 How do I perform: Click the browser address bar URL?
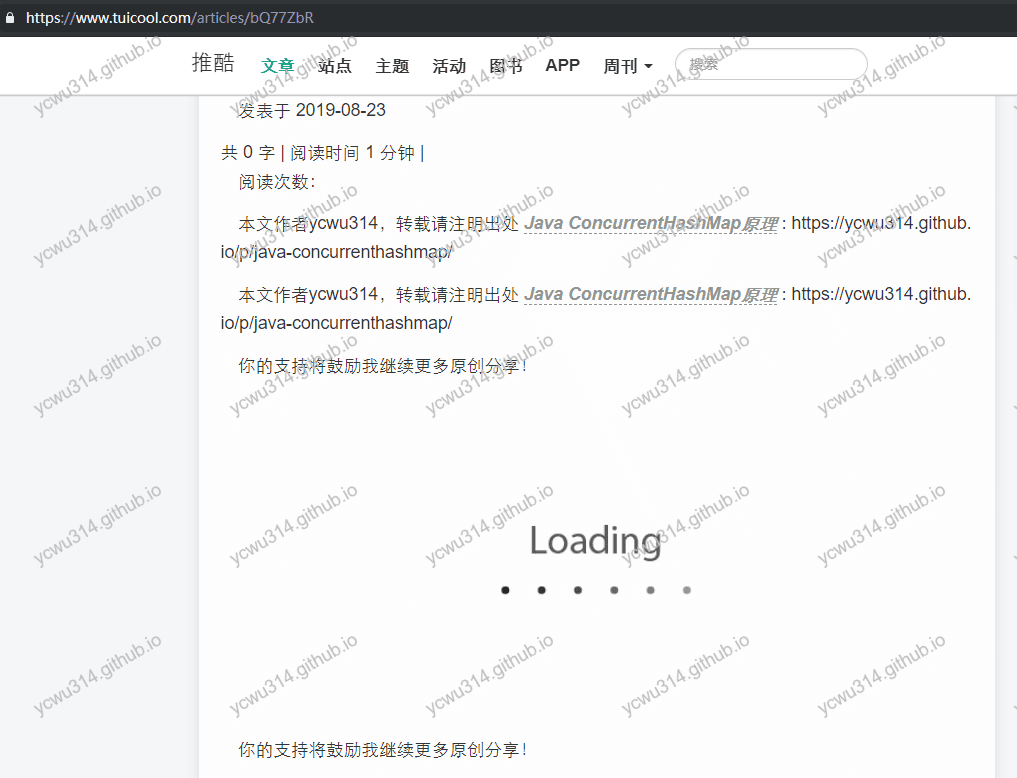click(170, 17)
